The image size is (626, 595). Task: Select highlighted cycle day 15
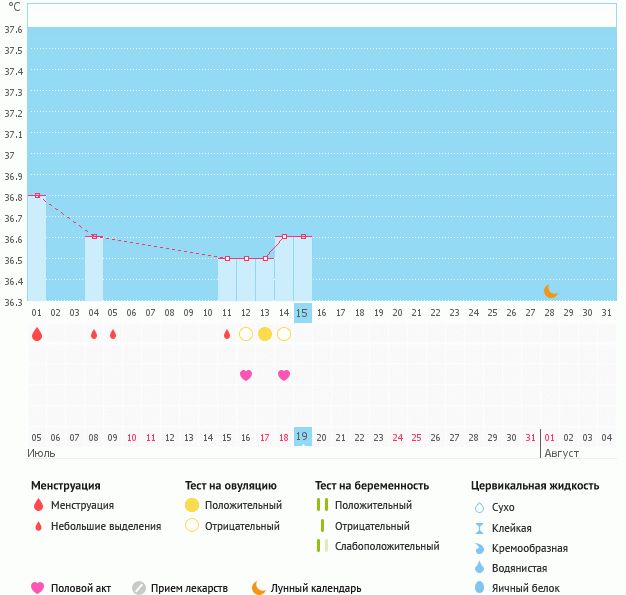303,313
